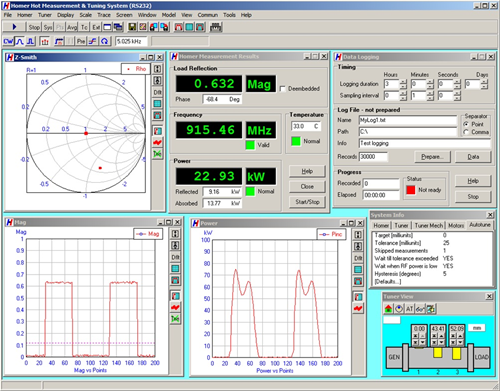Click the red wave icon in the Power side toolbar
Image resolution: width=500 pixels, height=391 pixels.
pyautogui.click(x=358, y=309)
